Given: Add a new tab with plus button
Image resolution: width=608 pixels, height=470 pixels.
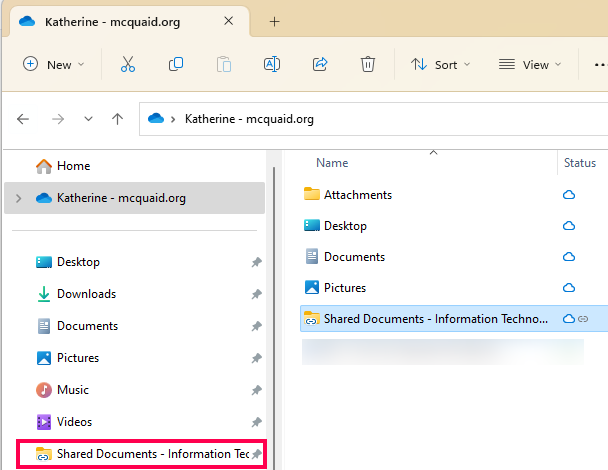Looking at the screenshot, I should [274, 22].
